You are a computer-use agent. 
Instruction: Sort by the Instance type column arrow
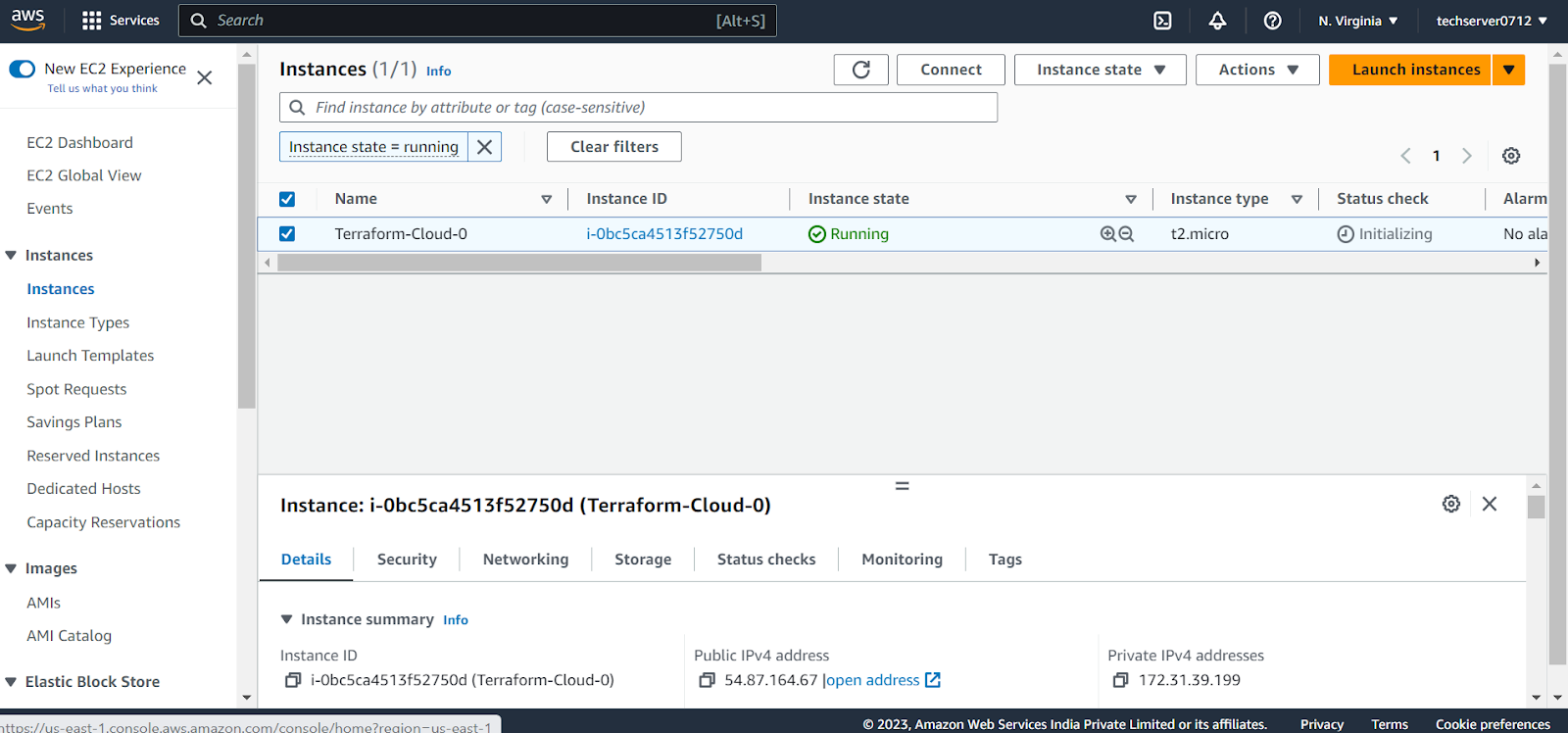tap(1297, 199)
